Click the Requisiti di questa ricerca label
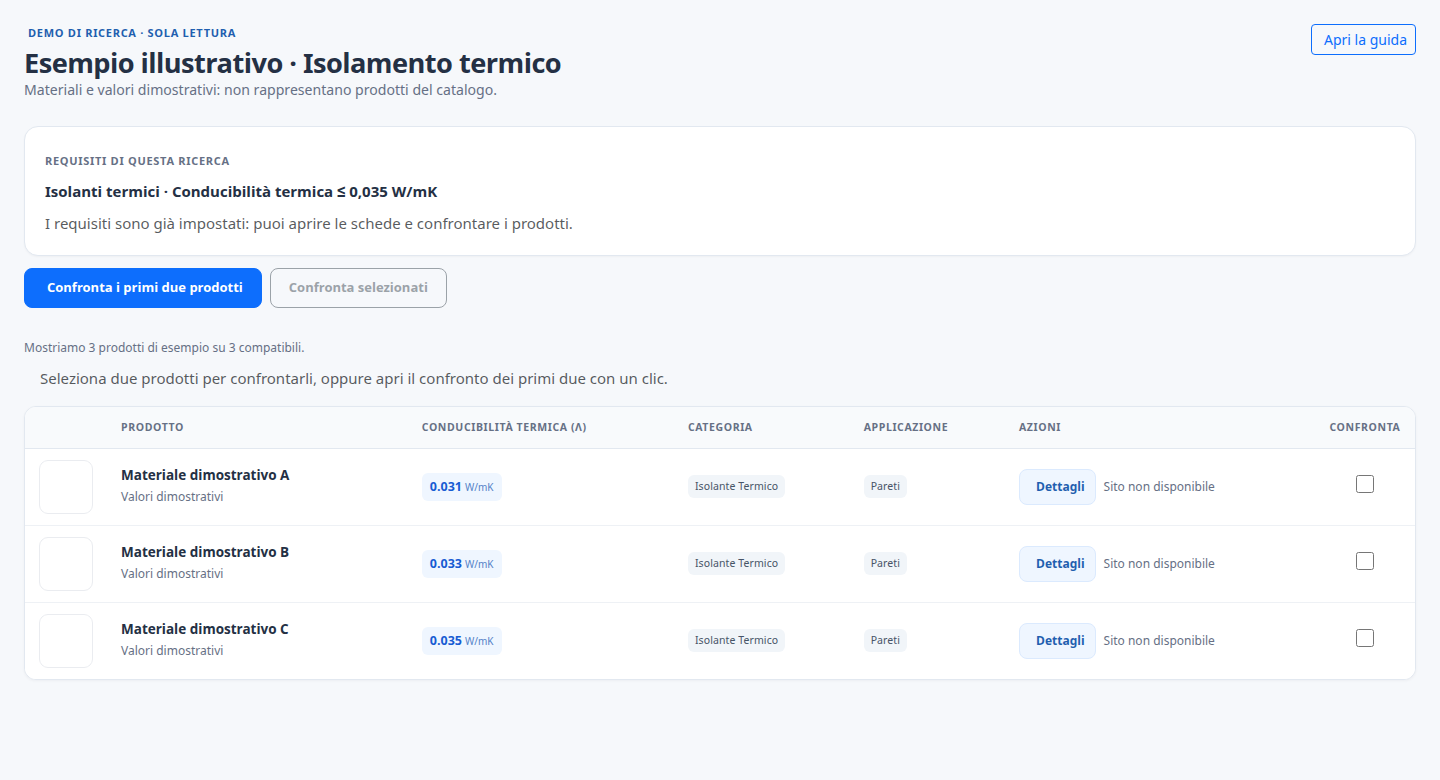1440x780 pixels. tap(137, 161)
